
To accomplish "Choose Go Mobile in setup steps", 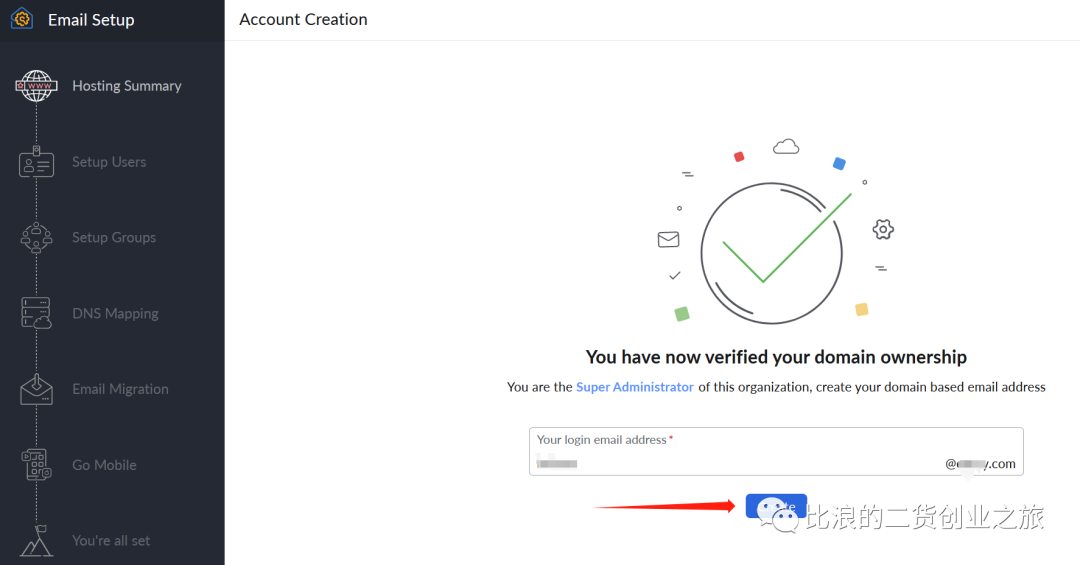I will [104, 465].
